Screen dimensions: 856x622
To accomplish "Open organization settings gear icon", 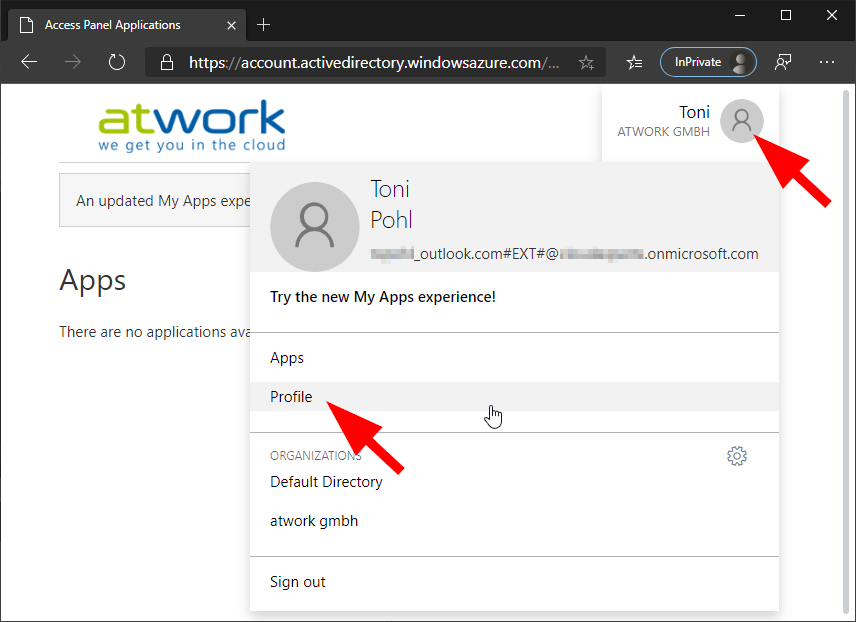I will coord(737,456).
